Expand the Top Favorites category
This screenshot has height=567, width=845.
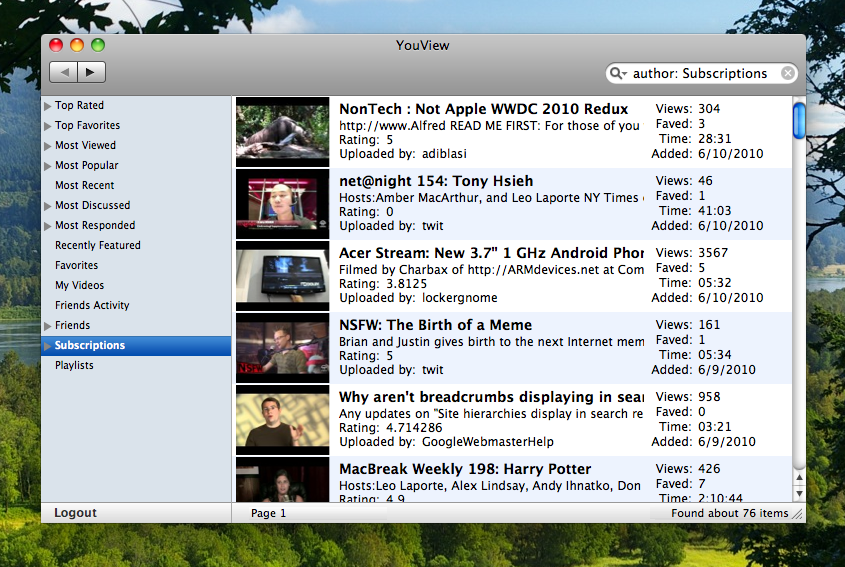click(x=47, y=126)
